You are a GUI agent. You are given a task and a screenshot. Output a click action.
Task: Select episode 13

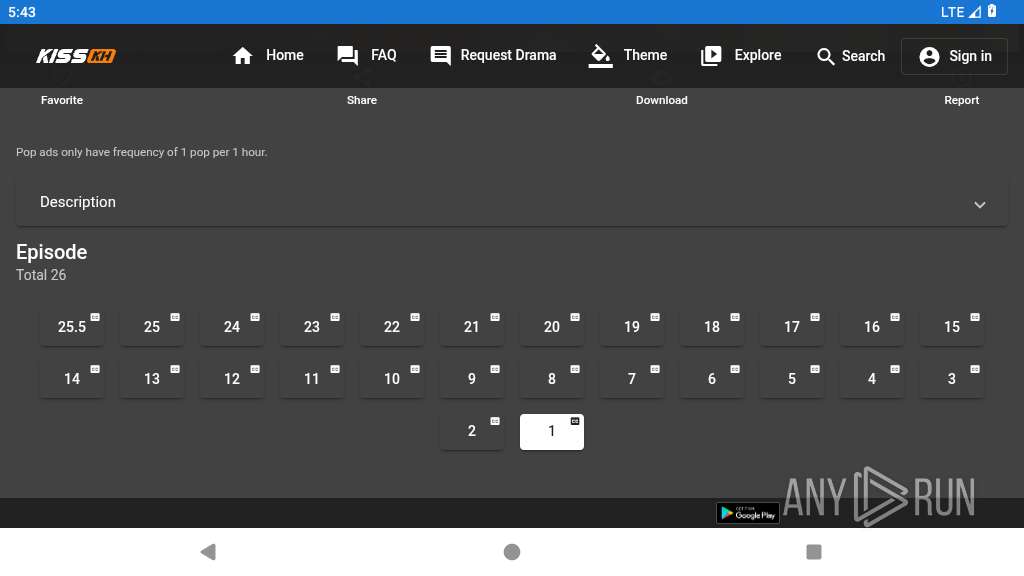click(152, 379)
